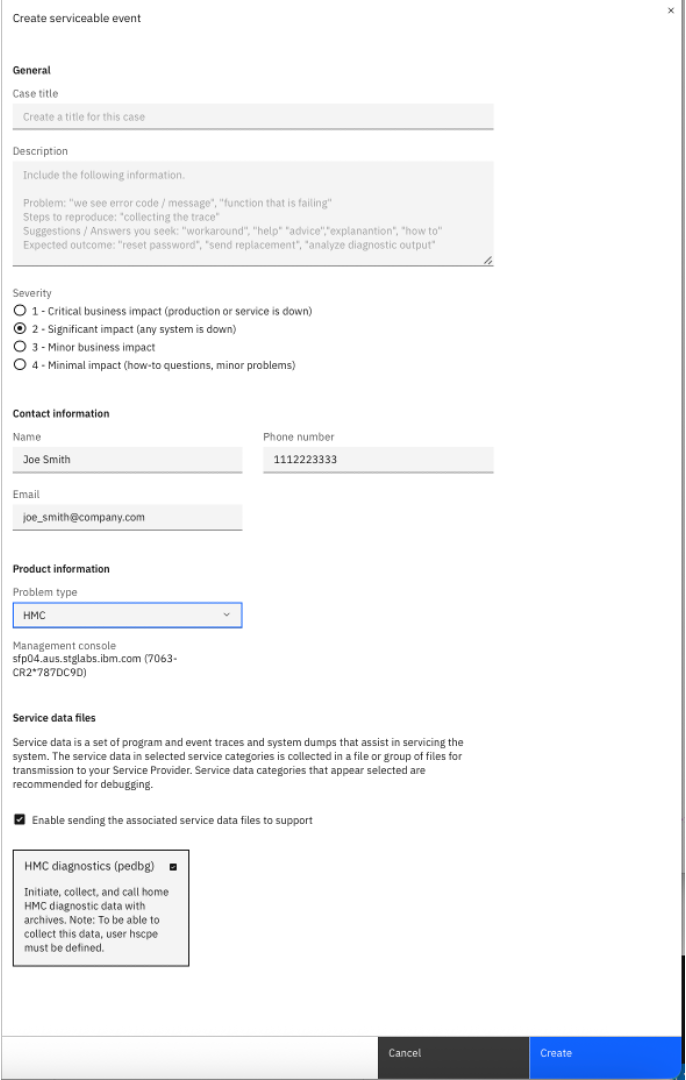Select severity 2 Significant impact
Screen dimensions: 686x1080
click(x=20, y=329)
